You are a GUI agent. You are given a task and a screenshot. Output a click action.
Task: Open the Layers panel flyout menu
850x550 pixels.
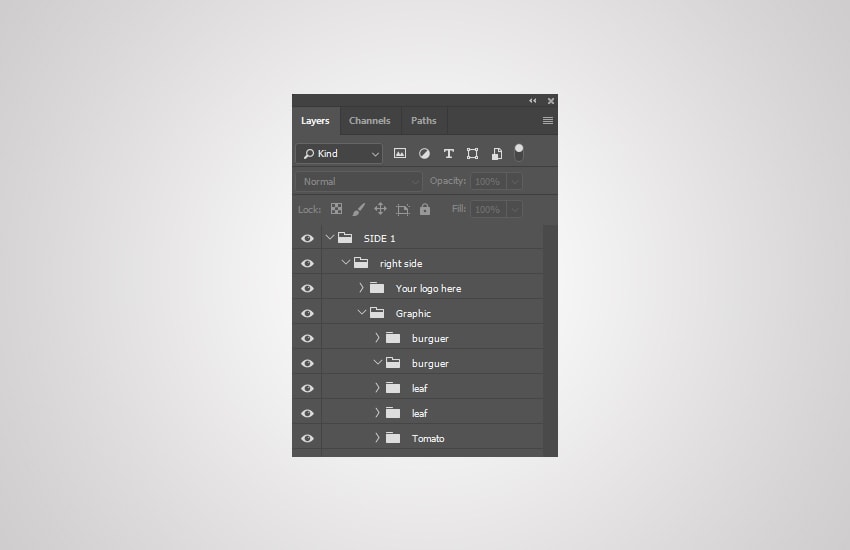pyautogui.click(x=548, y=121)
